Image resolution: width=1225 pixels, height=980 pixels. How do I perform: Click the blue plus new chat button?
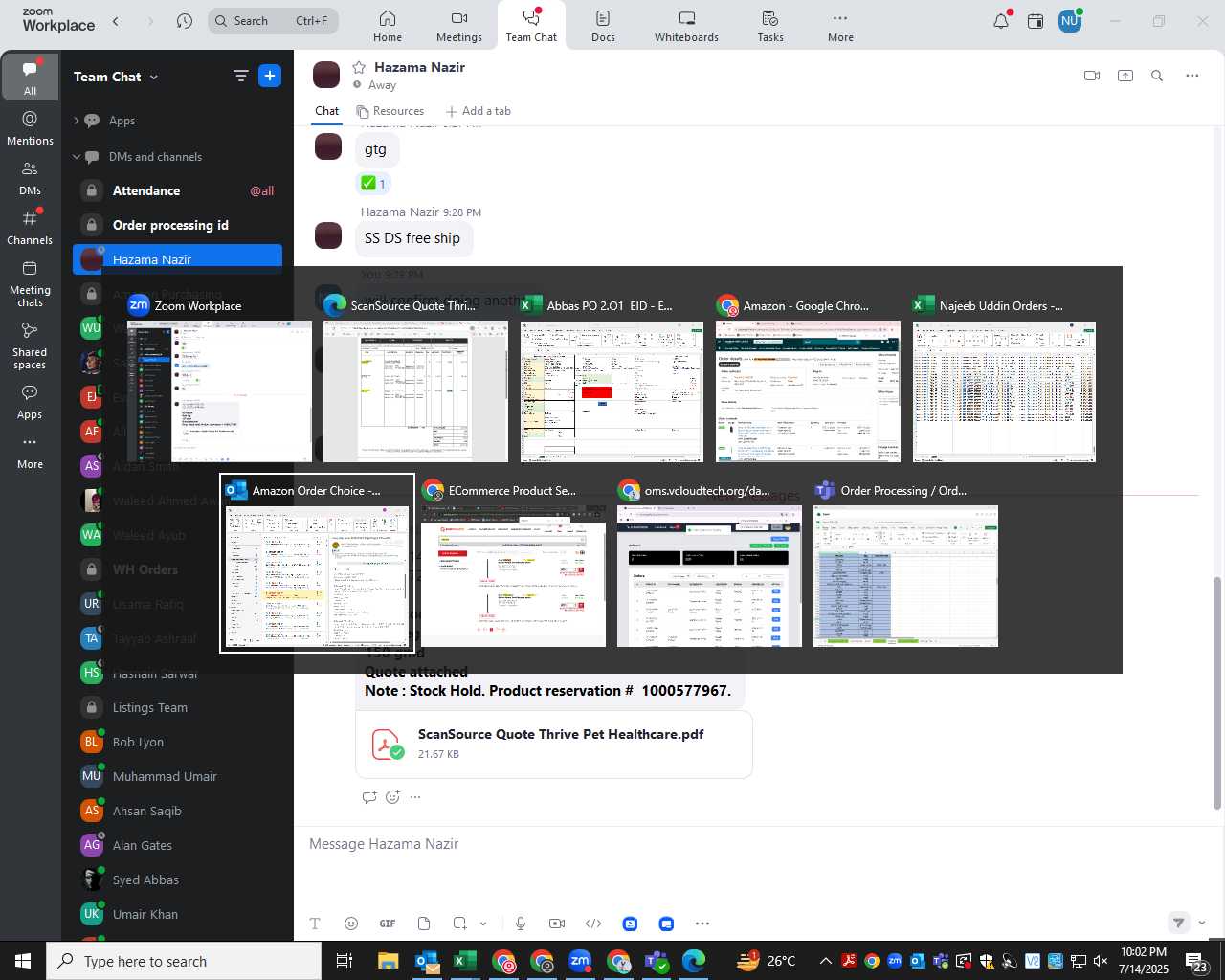click(270, 76)
